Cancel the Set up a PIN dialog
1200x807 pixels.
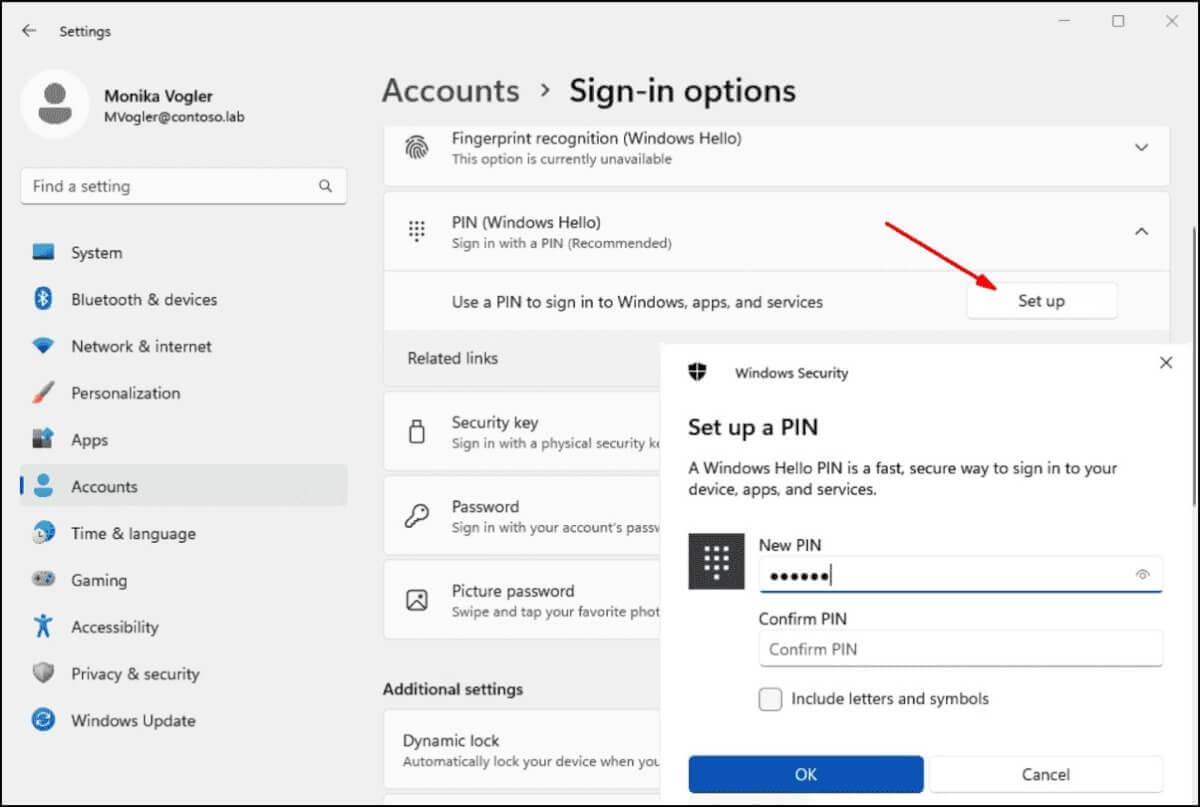point(1046,774)
